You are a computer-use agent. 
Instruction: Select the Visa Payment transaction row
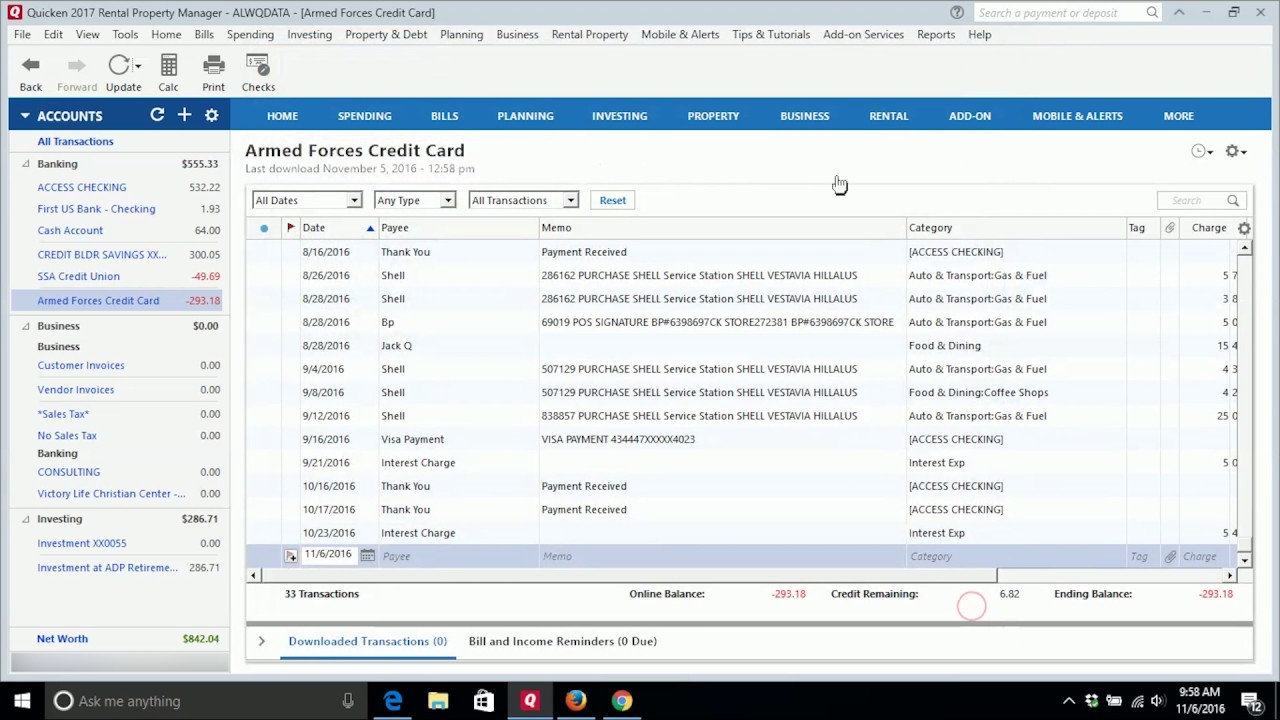click(741, 439)
